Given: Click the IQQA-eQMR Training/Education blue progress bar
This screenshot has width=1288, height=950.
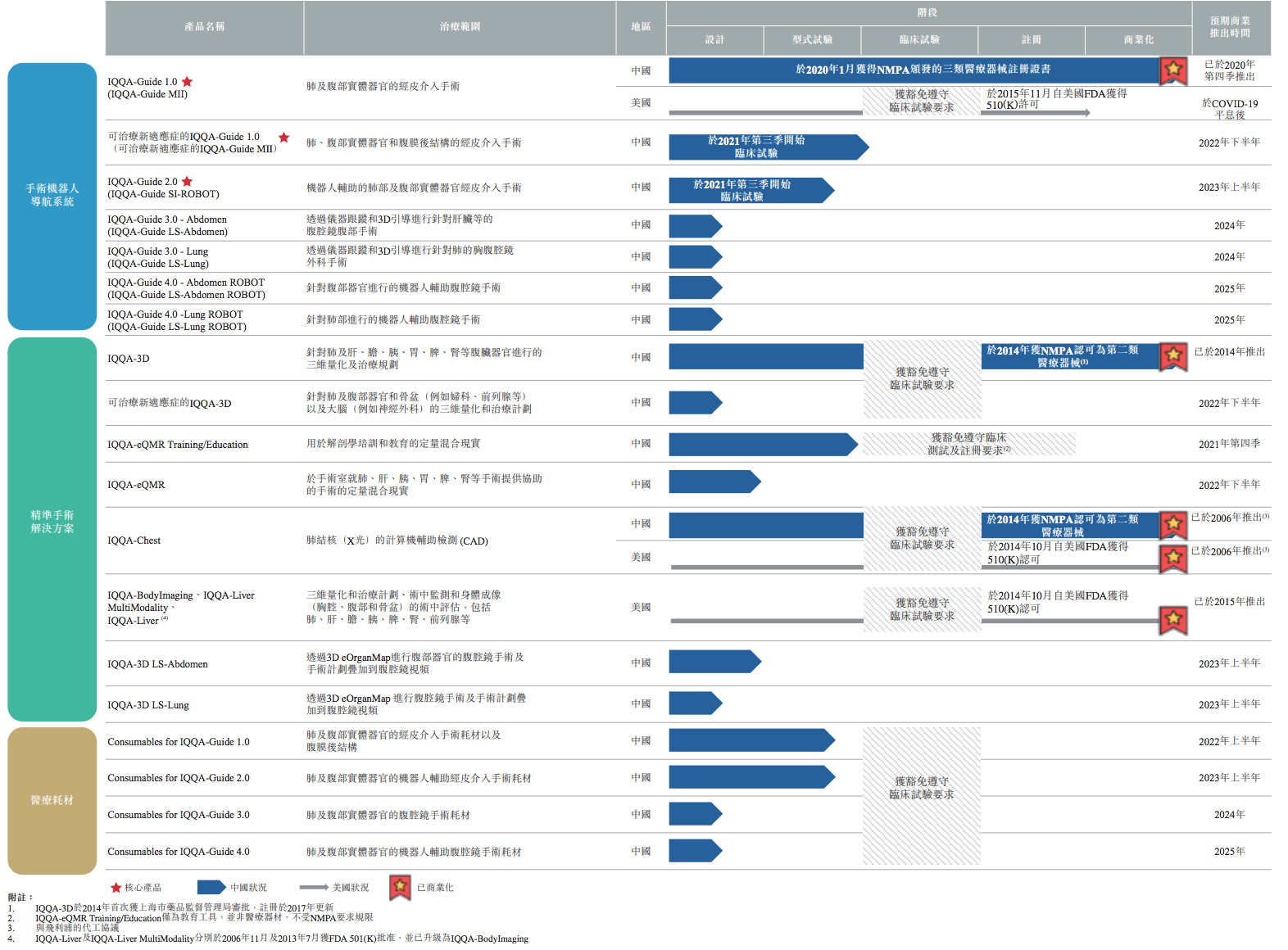Looking at the screenshot, I should (x=762, y=445).
